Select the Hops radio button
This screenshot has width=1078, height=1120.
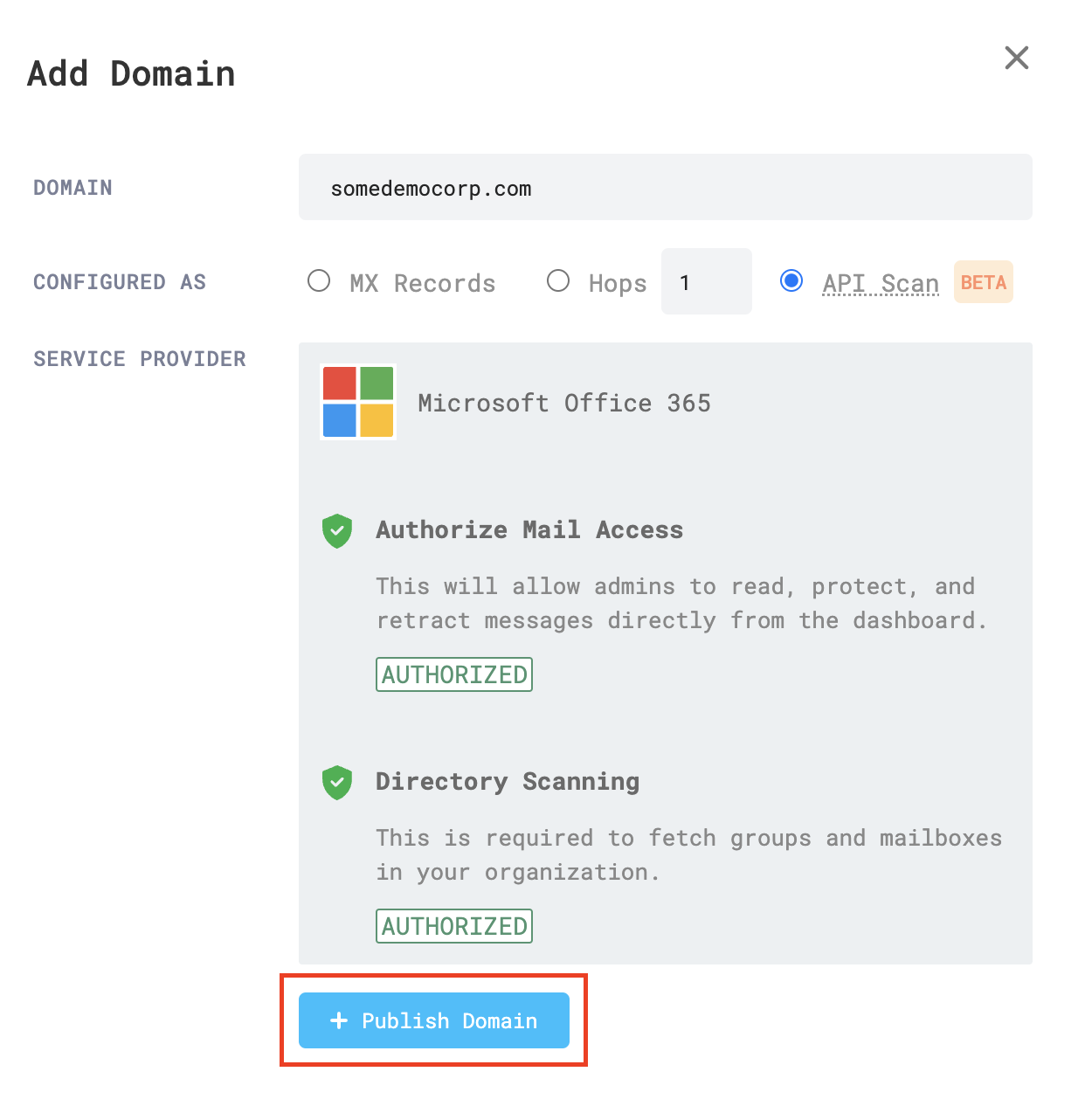point(558,280)
